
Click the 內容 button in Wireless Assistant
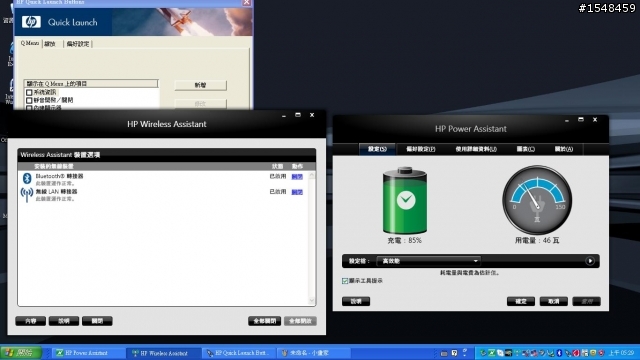pos(31,321)
